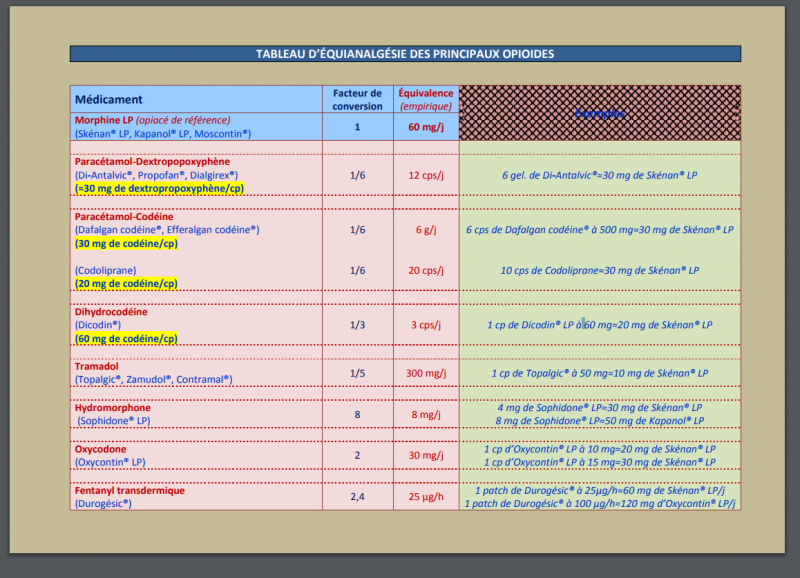Viewport: 800px width, 578px height.
Task: Click the '12 cps/j' equivalence cell
Action: coord(426,175)
